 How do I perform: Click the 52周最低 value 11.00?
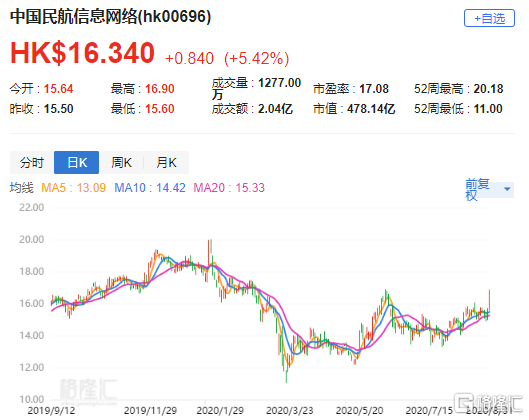[488, 109]
